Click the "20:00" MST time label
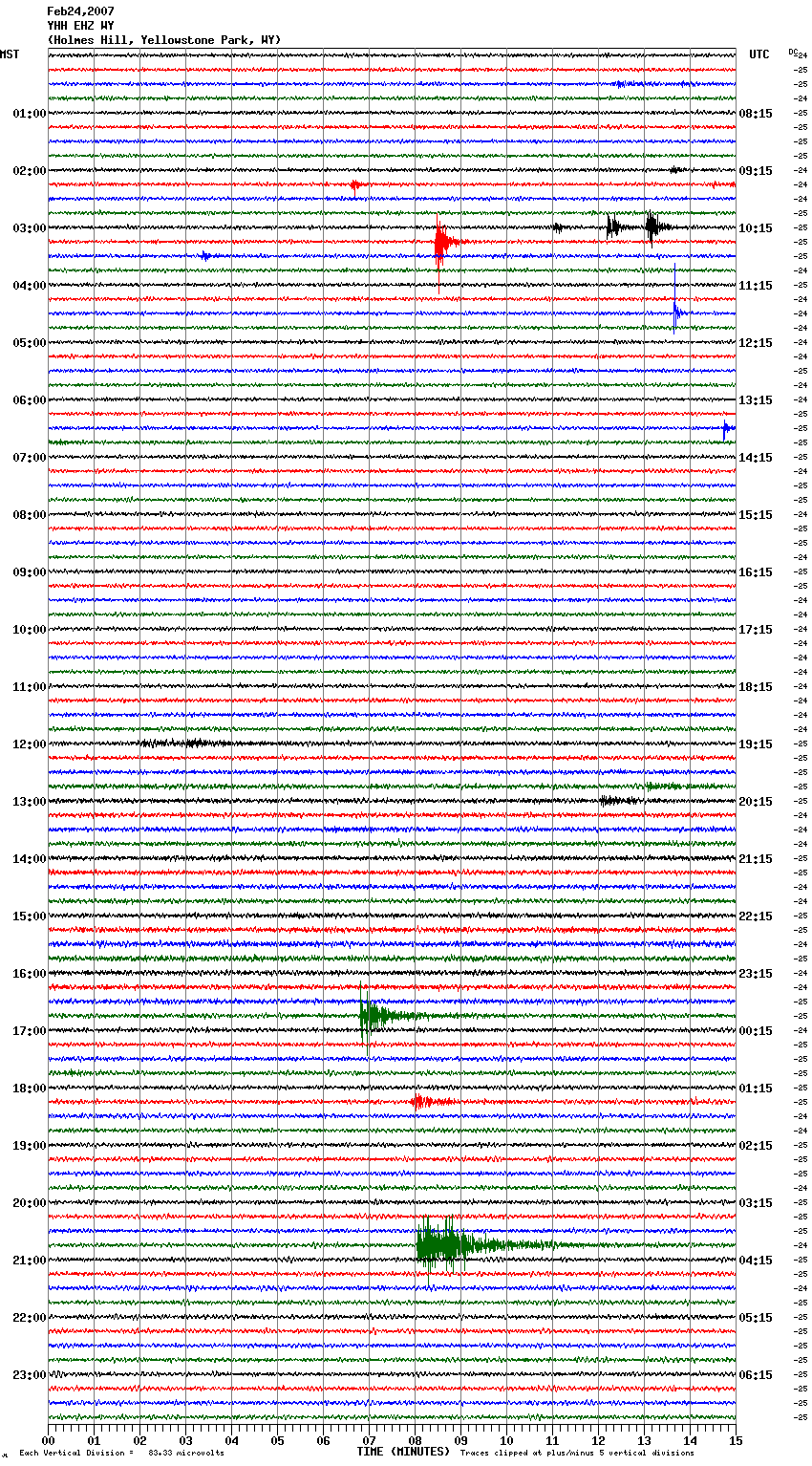 coord(30,1203)
